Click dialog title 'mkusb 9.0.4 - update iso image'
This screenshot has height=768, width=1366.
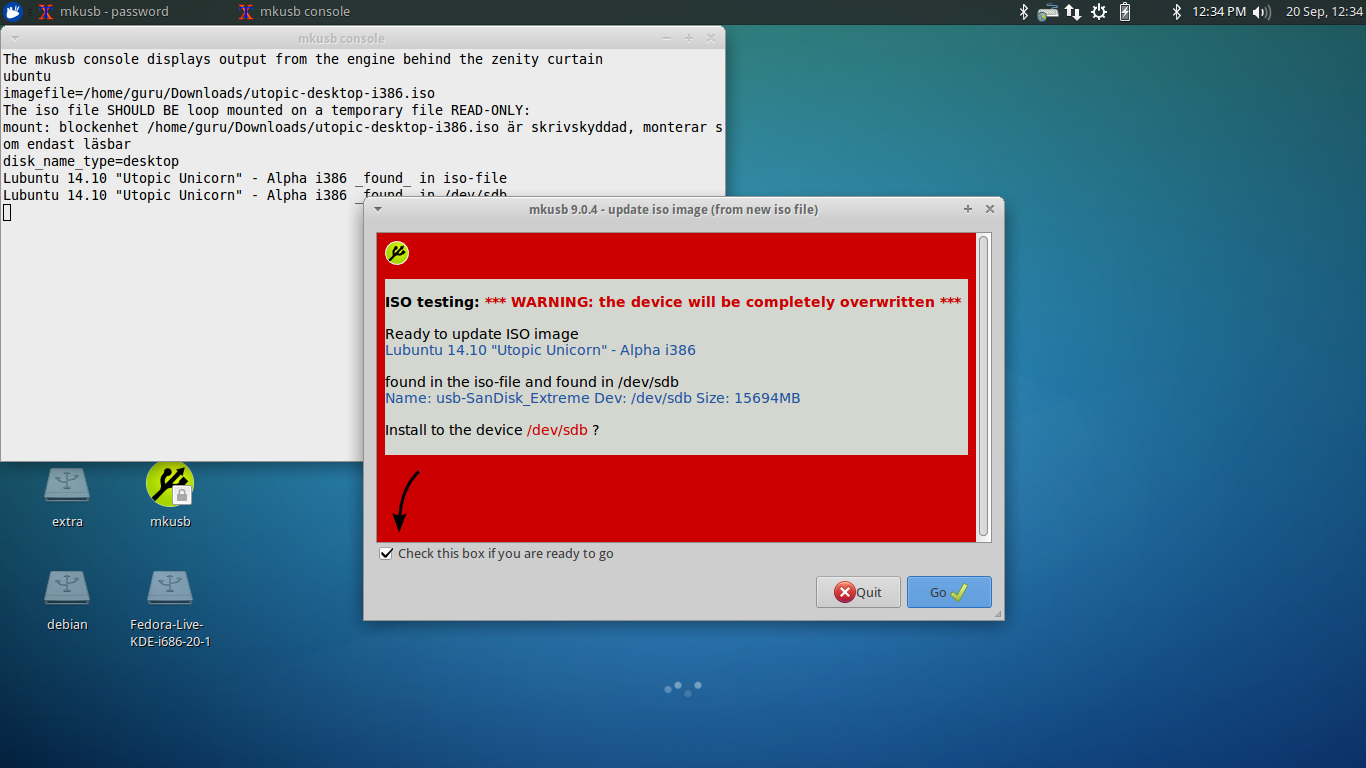pos(673,209)
